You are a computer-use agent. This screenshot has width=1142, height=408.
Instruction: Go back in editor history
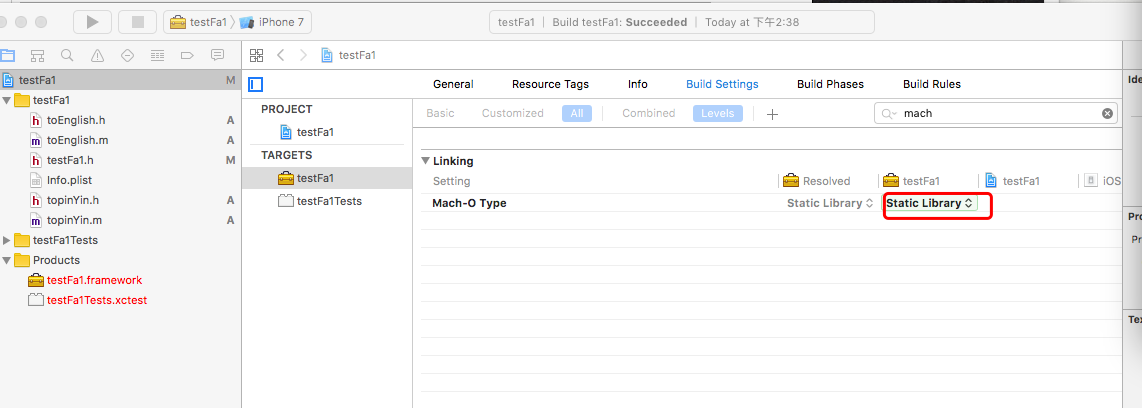(280, 55)
